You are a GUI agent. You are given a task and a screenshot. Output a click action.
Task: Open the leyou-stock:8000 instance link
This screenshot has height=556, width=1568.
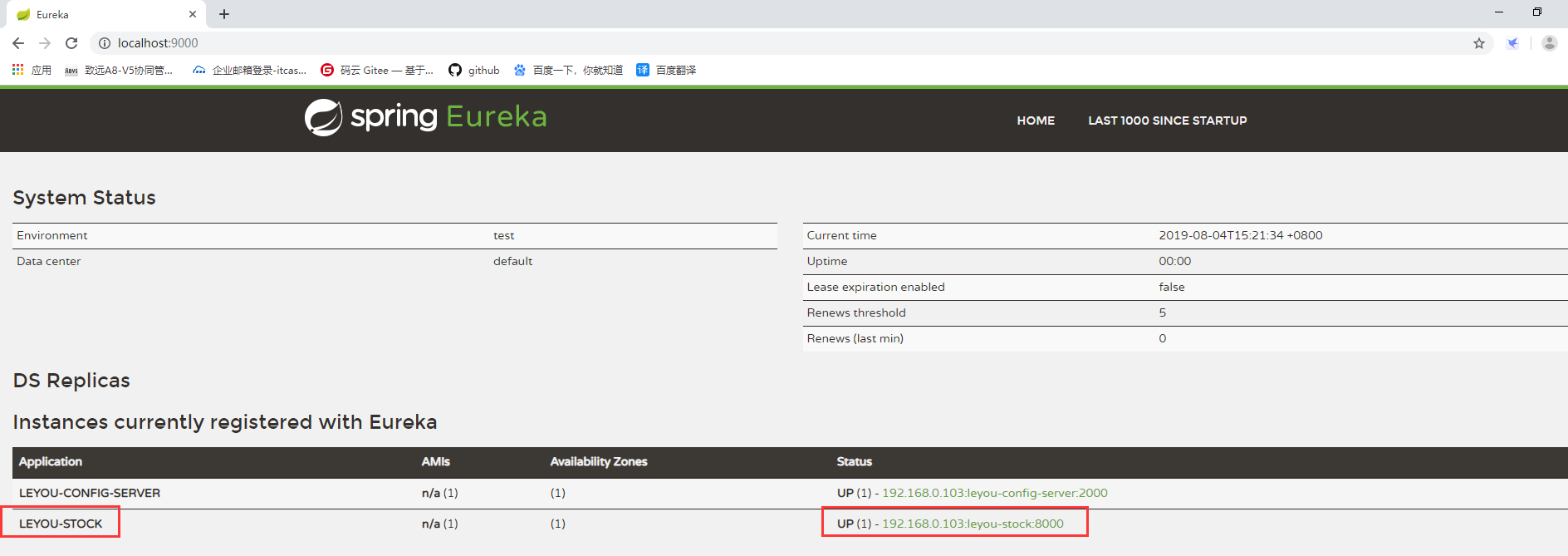pos(973,524)
